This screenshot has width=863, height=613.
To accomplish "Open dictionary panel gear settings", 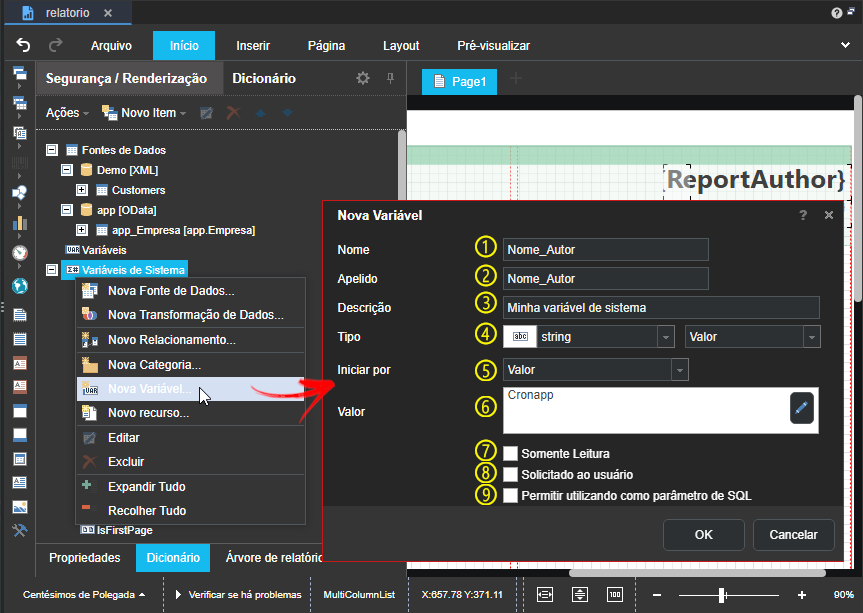I will coord(363,78).
